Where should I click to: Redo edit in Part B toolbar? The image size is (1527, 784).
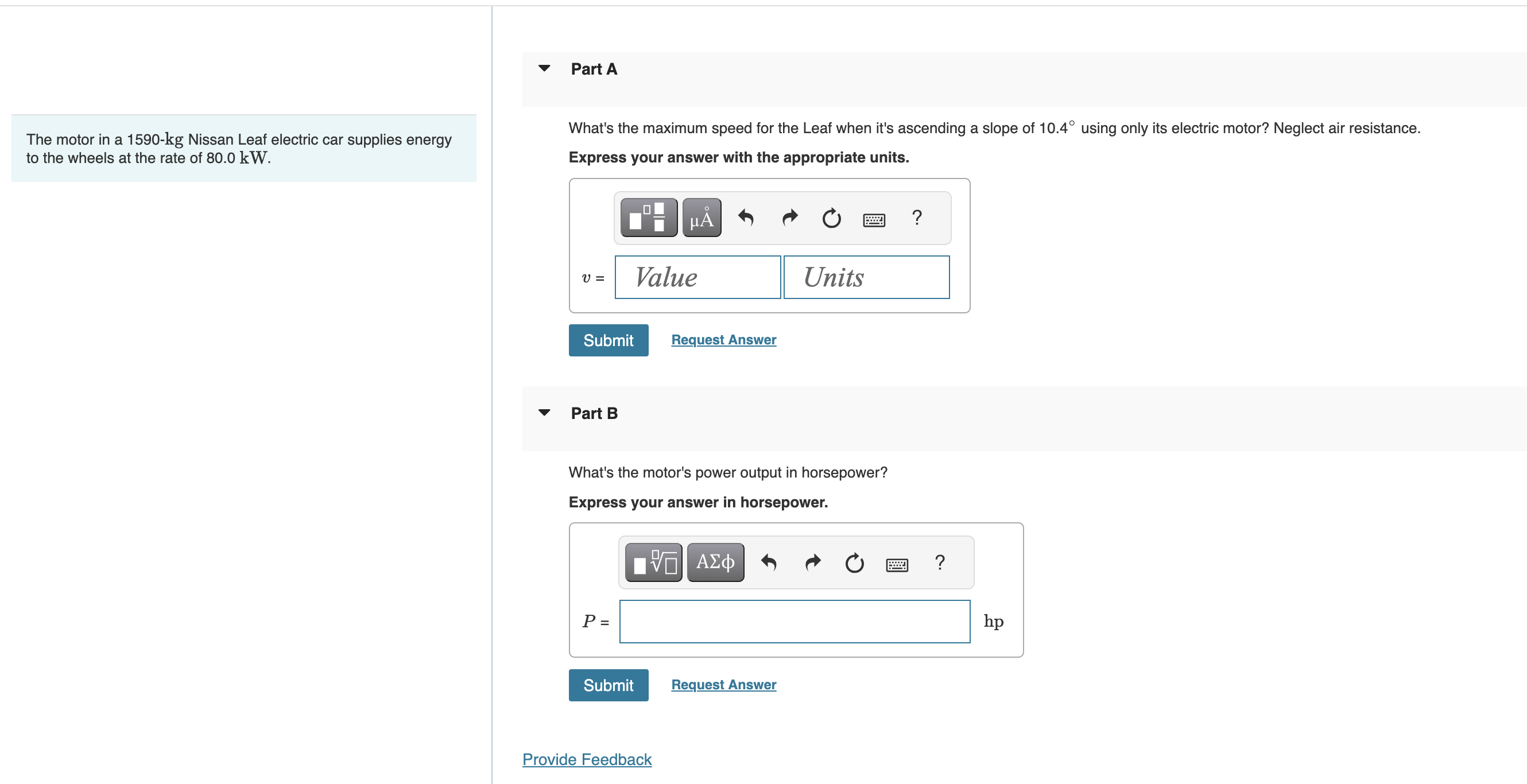(813, 562)
